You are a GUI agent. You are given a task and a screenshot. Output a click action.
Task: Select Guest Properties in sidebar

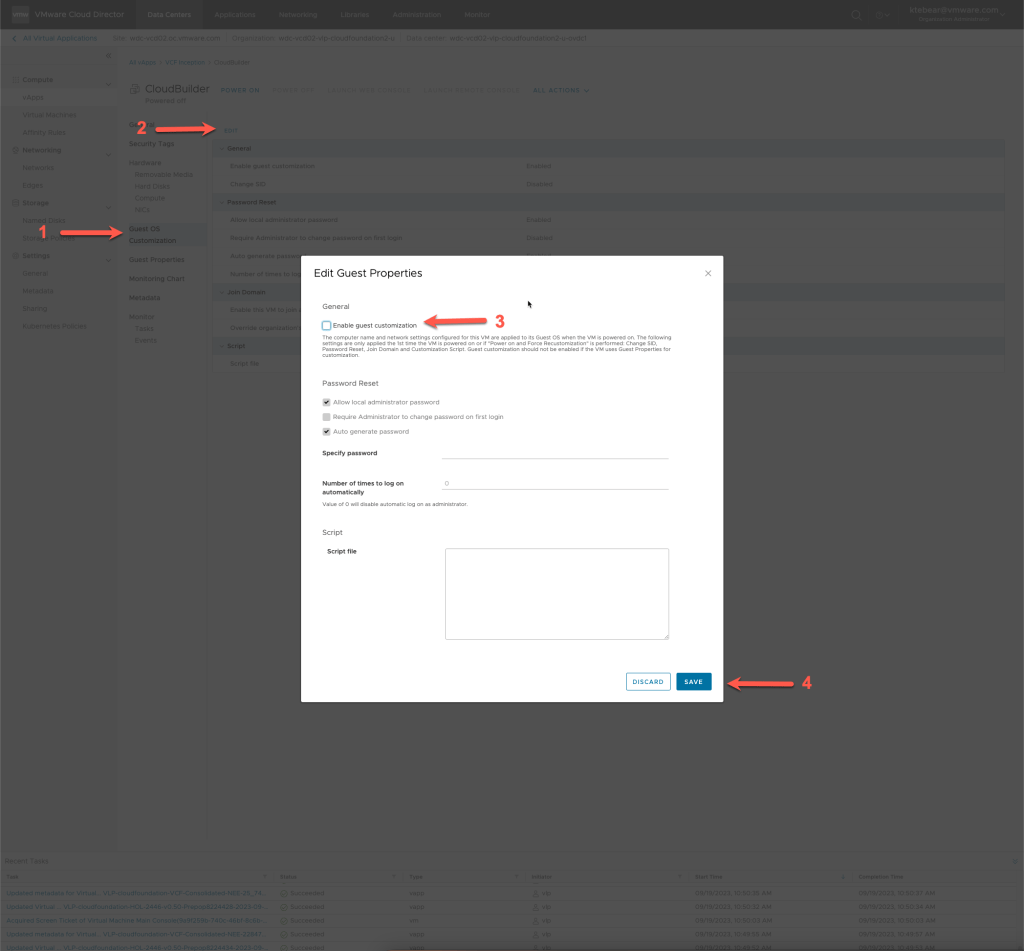[x=157, y=260]
